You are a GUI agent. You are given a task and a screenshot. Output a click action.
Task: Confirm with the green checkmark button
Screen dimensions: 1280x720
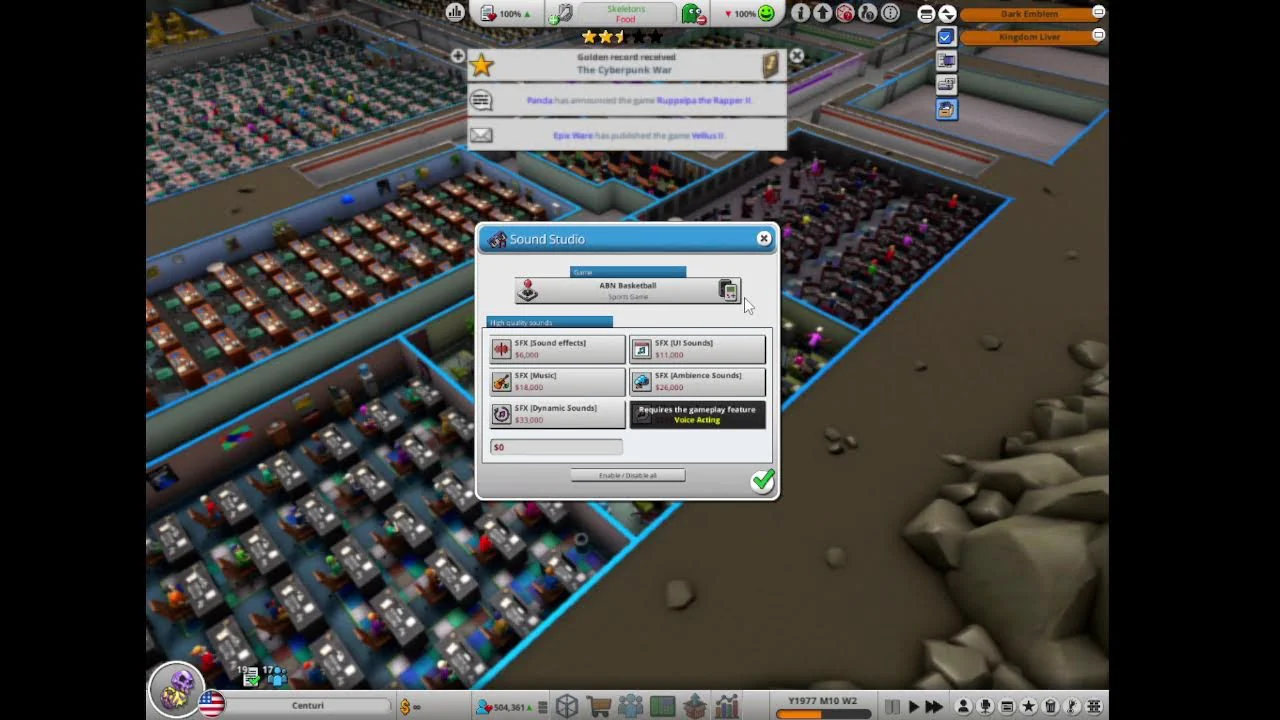click(x=763, y=481)
